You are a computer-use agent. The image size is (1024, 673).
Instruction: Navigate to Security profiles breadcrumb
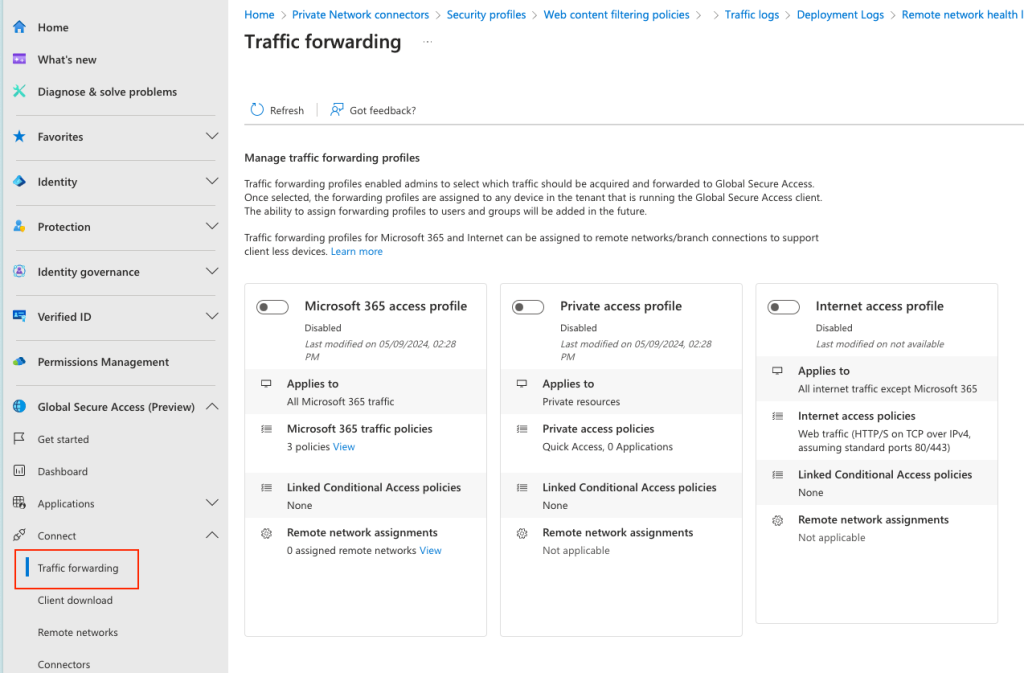[x=488, y=14]
